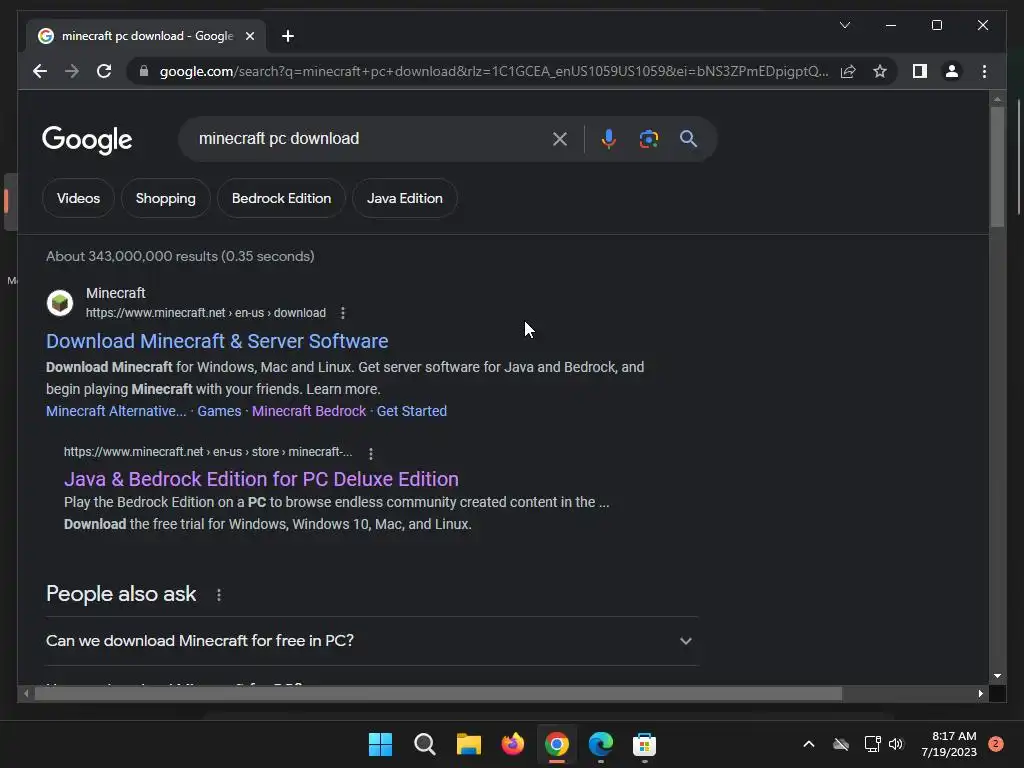Open the Chrome side panel
This screenshot has height=768, width=1024.
pyautogui.click(x=920, y=71)
